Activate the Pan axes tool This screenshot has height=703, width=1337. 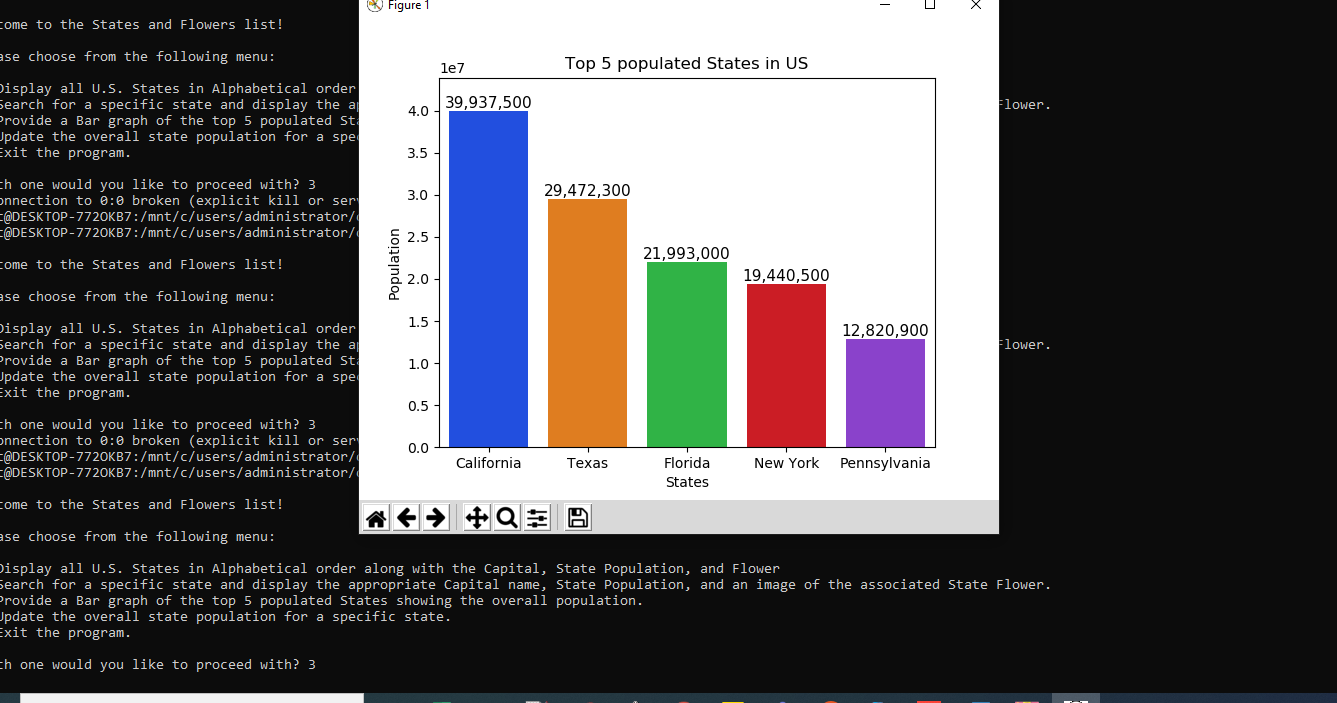(477, 518)
